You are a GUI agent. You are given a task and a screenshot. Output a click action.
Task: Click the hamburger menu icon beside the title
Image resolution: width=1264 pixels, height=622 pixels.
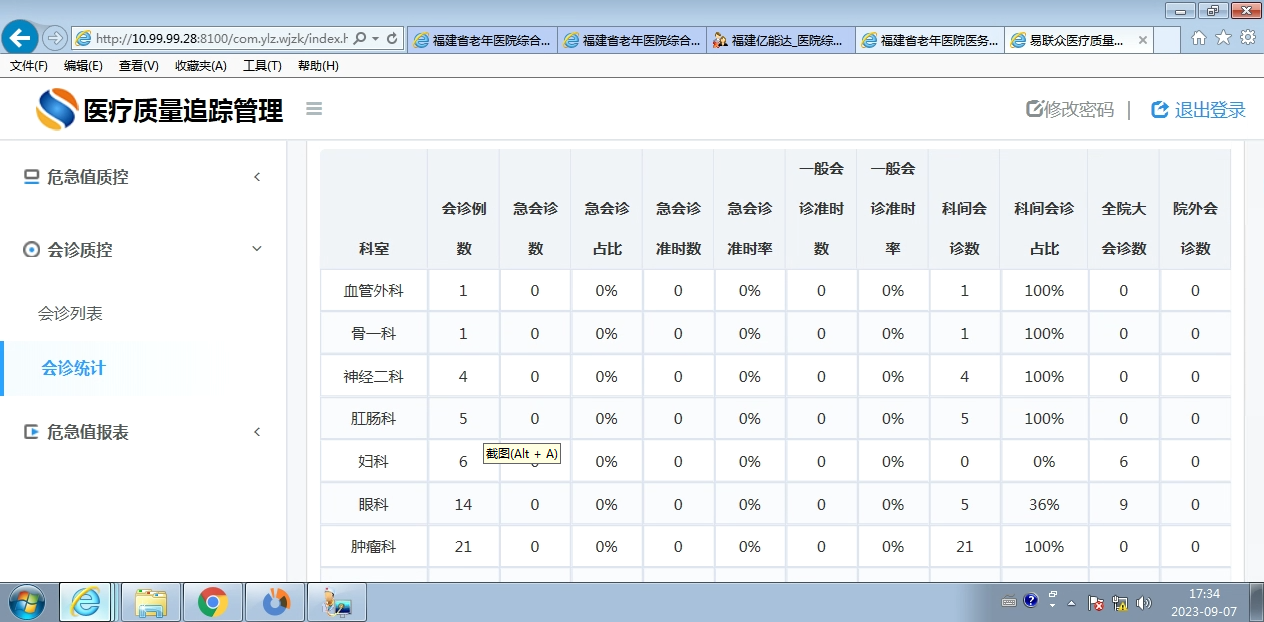314,109
